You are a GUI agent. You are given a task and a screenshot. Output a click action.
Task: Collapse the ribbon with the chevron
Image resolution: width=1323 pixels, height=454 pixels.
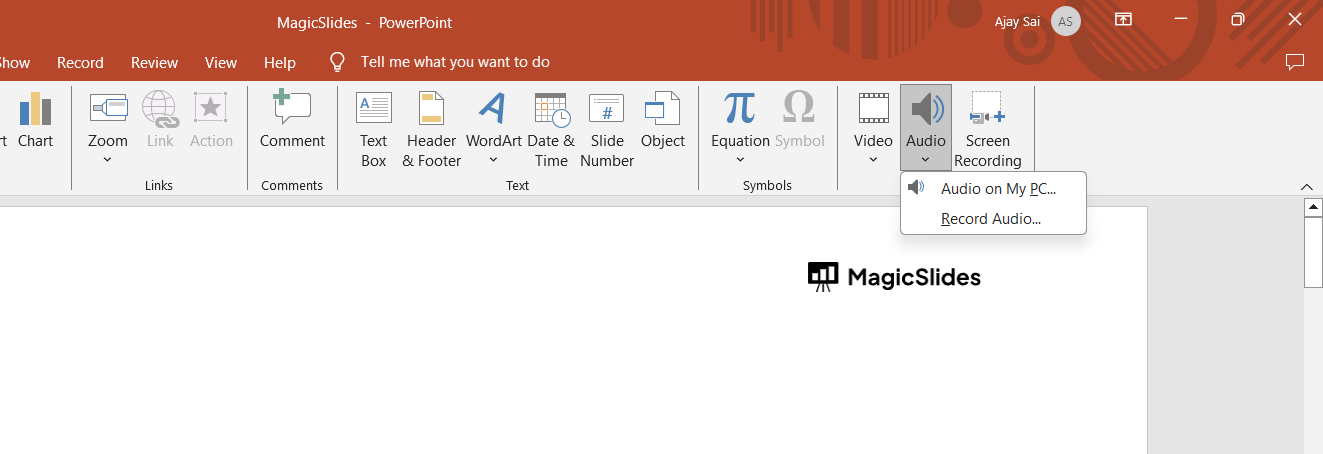point(1306,187)
